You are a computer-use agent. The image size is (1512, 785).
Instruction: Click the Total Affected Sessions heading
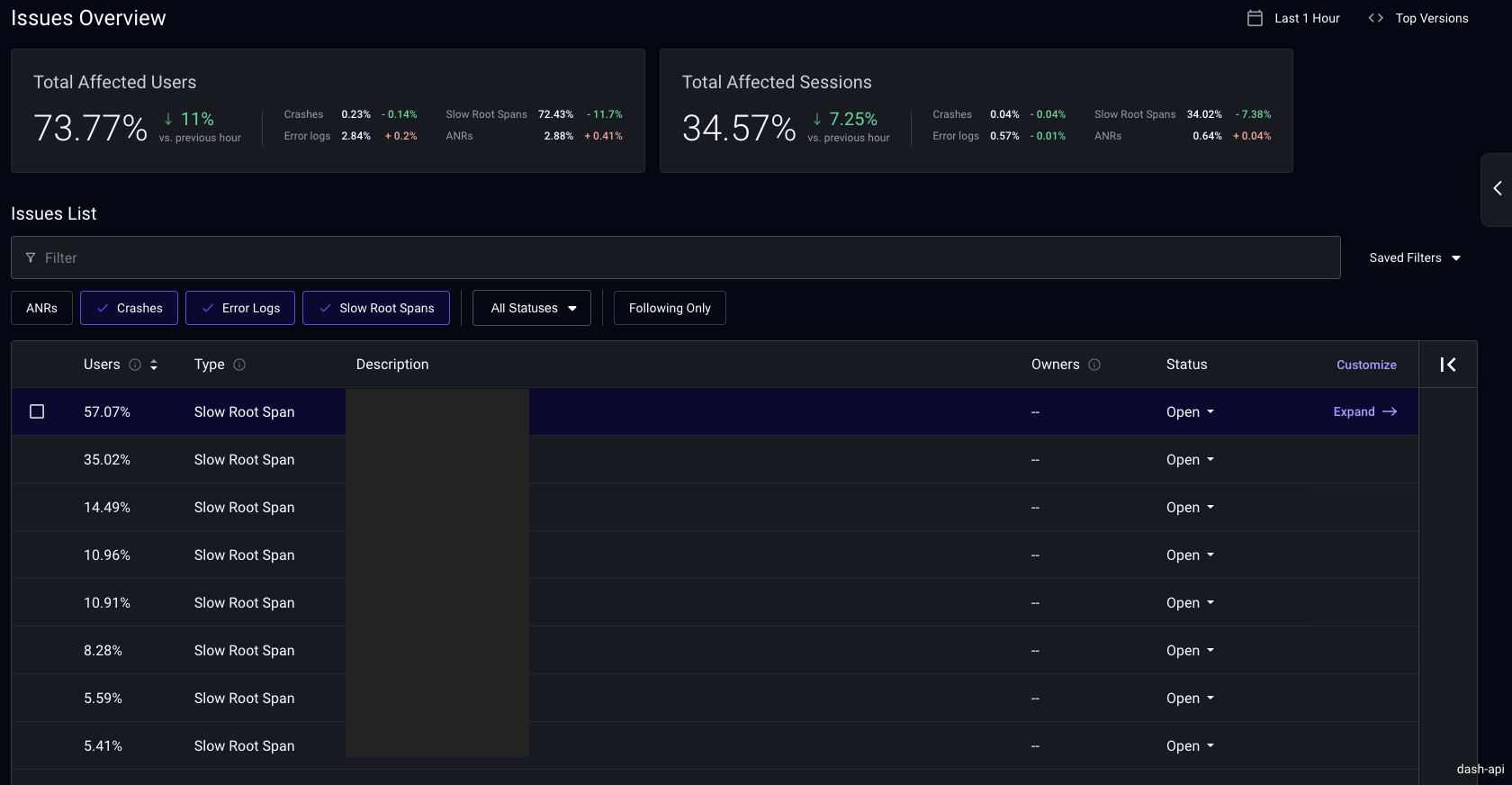pos(777,82)
